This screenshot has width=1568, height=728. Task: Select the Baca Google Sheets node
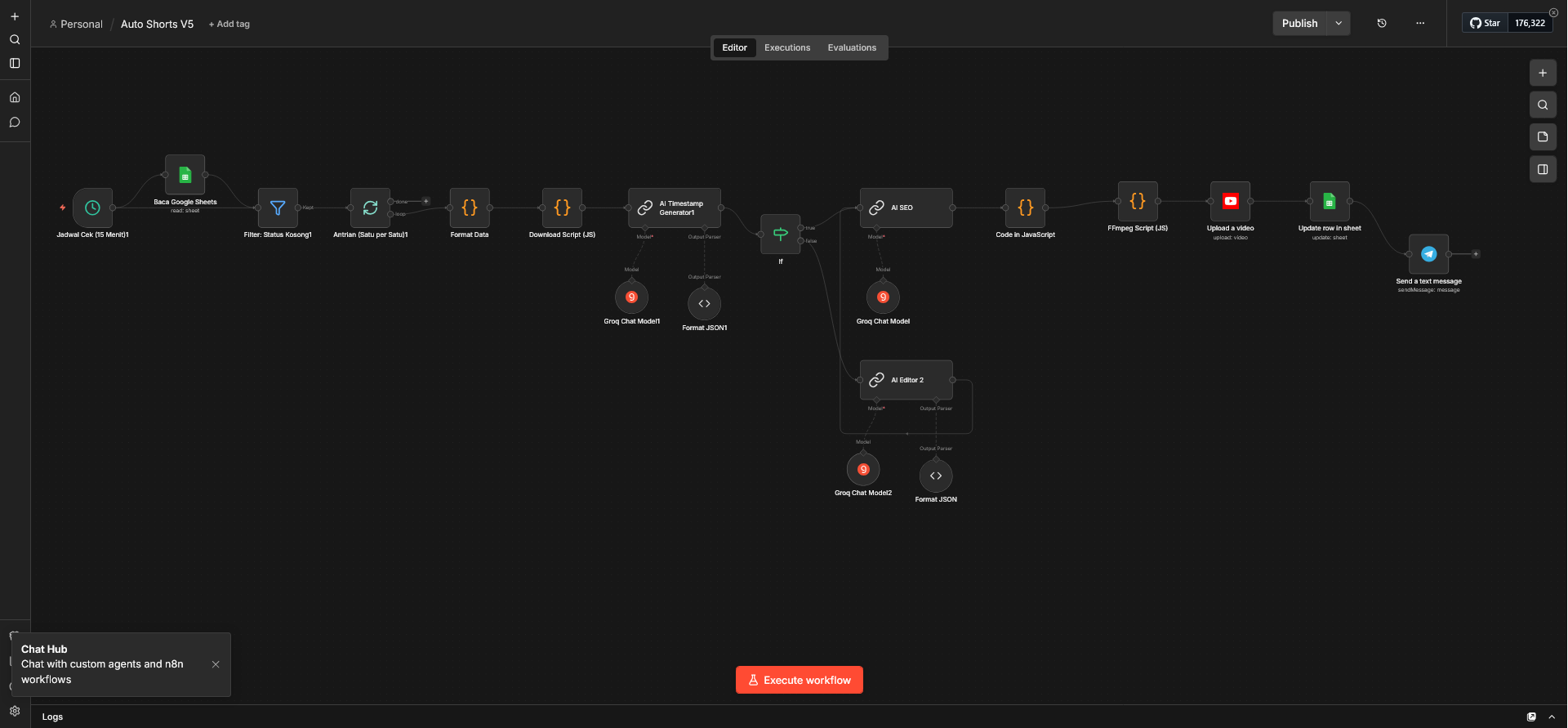coord(185,175)
